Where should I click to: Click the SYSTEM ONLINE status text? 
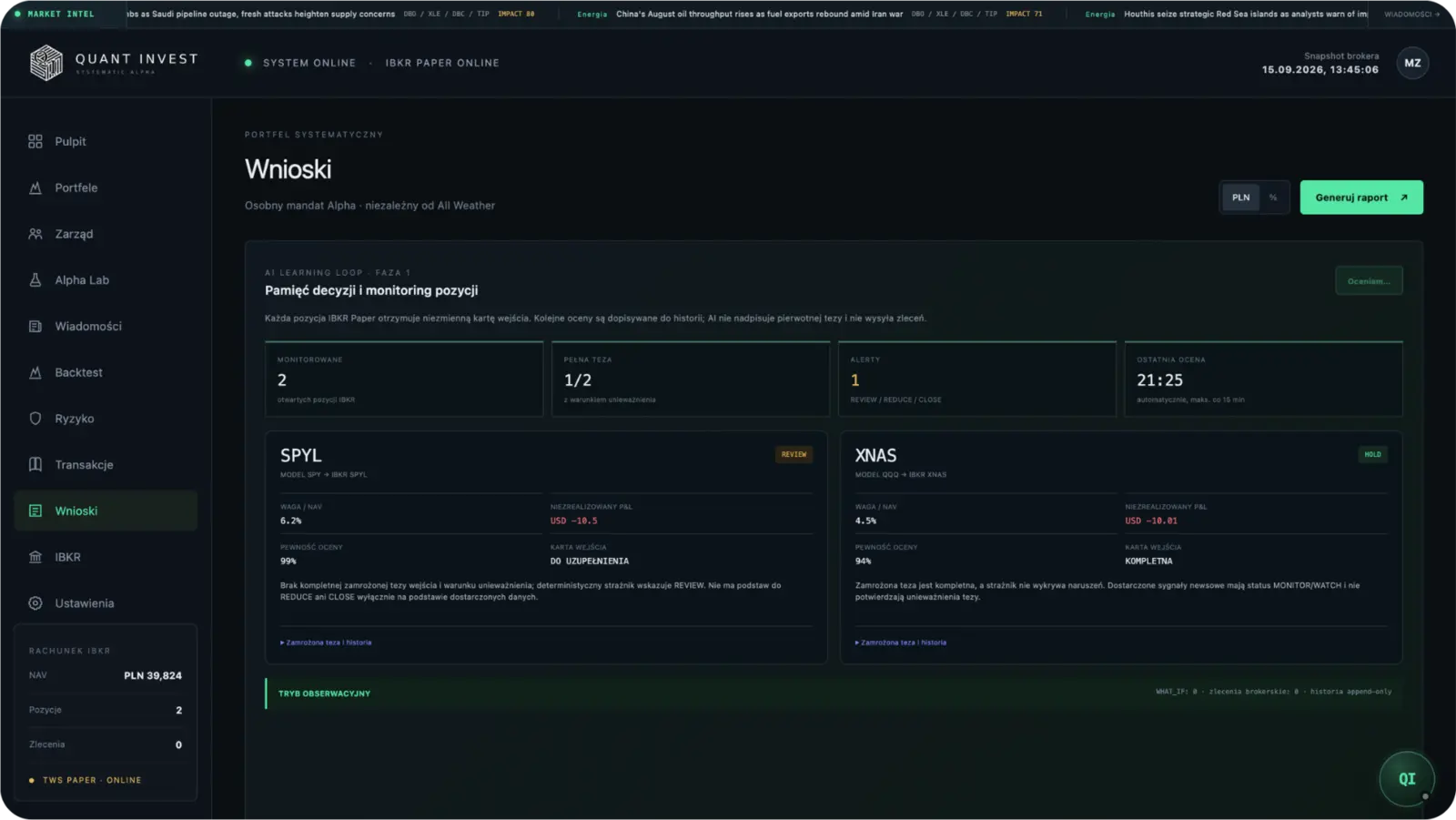[x=309, y=63]
